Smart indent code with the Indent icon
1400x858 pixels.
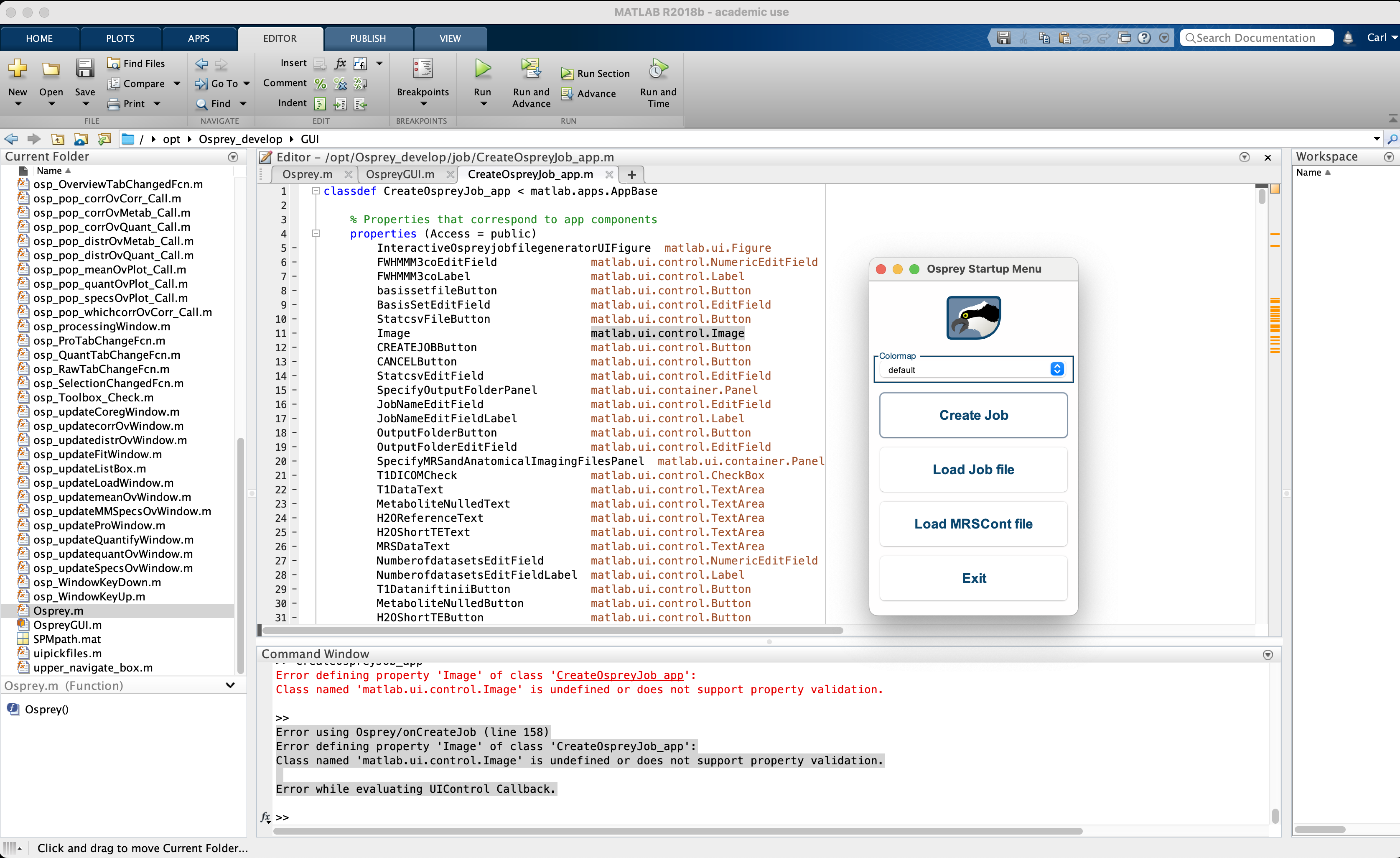pyautogui.click(x=321, y=103)
